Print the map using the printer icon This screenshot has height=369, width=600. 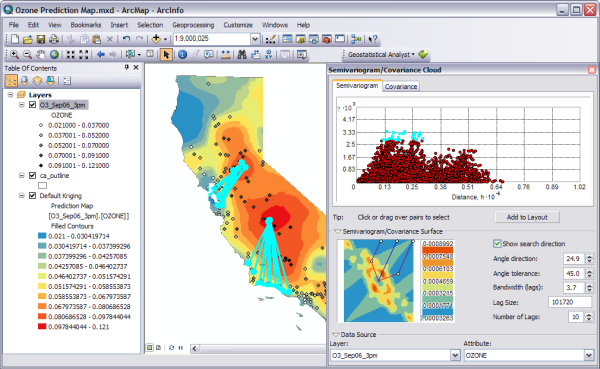click(x=54, y=39)
